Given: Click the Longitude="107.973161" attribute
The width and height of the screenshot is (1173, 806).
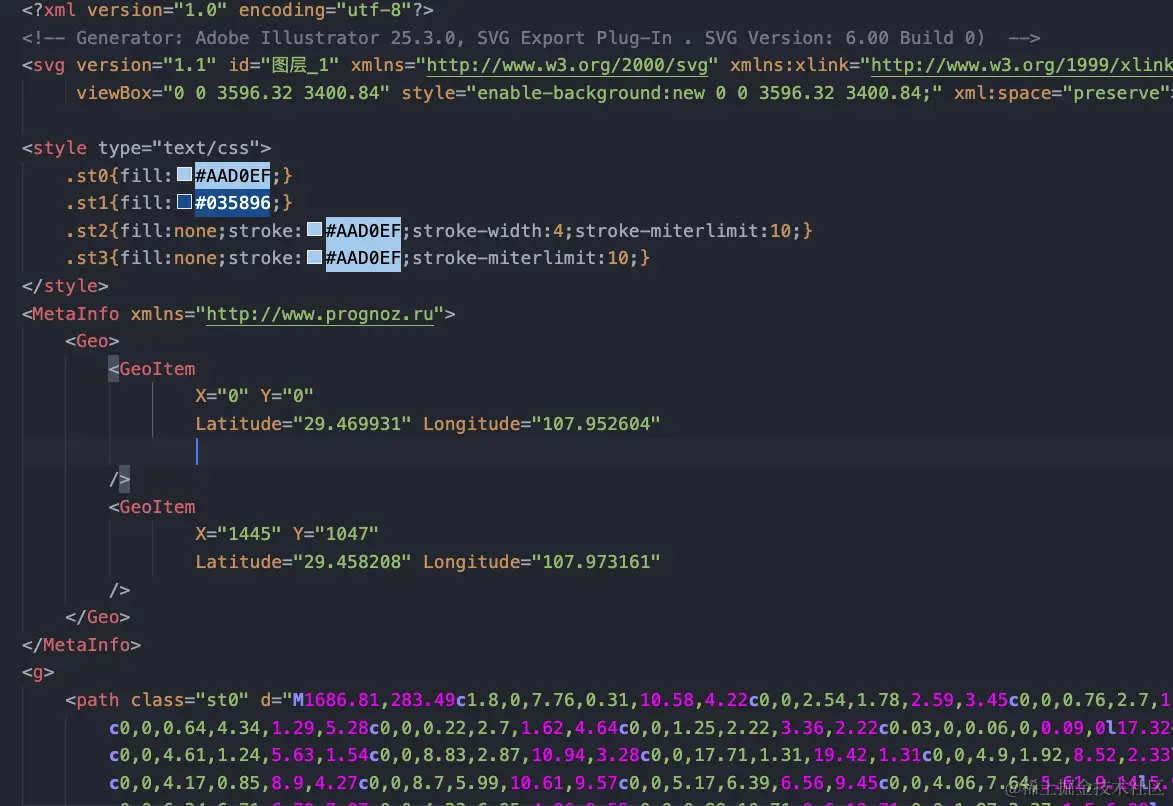Looking at the screenshot, I should 542,561.
